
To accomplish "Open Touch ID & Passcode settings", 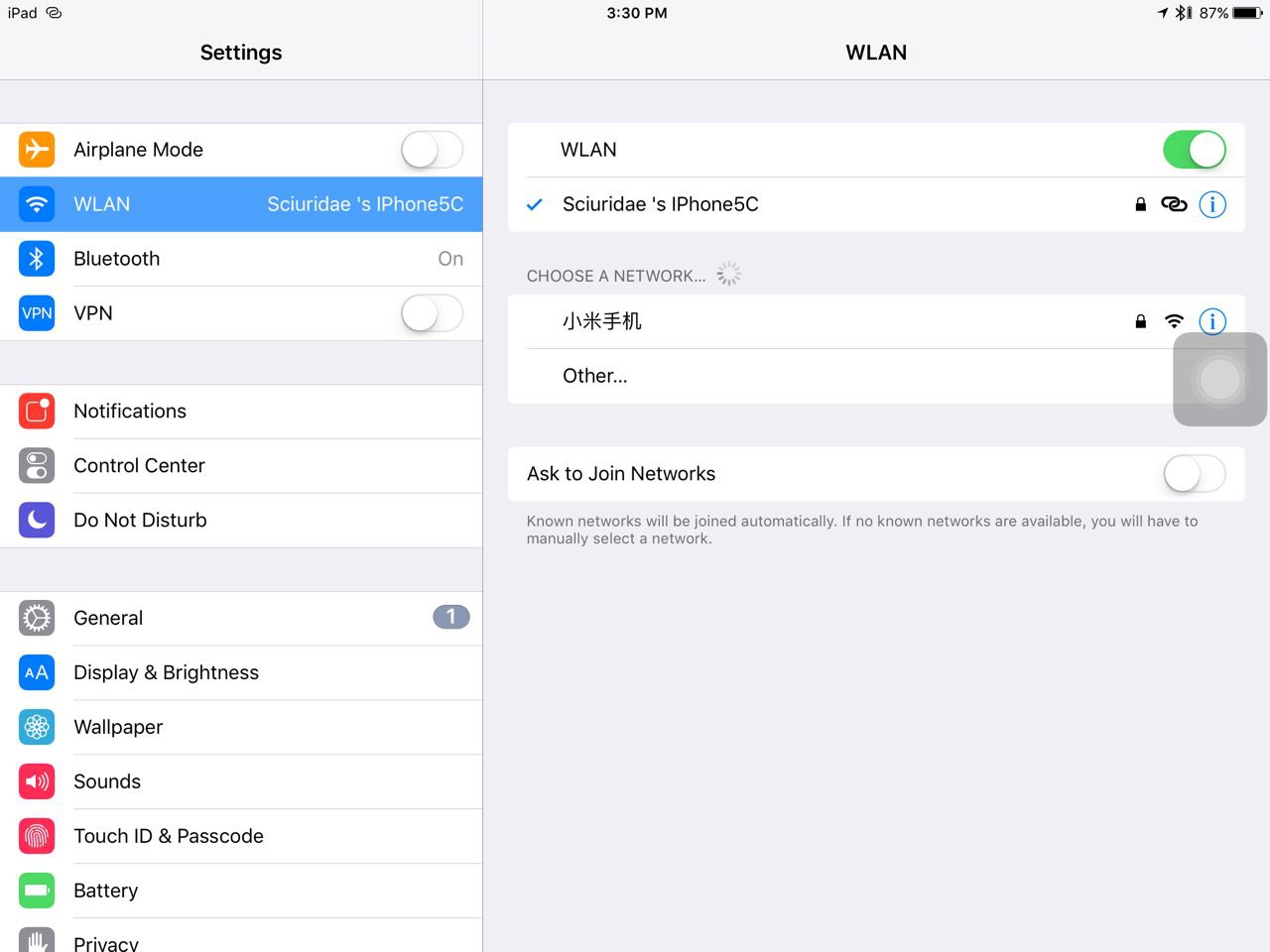I will pos(241,836).
